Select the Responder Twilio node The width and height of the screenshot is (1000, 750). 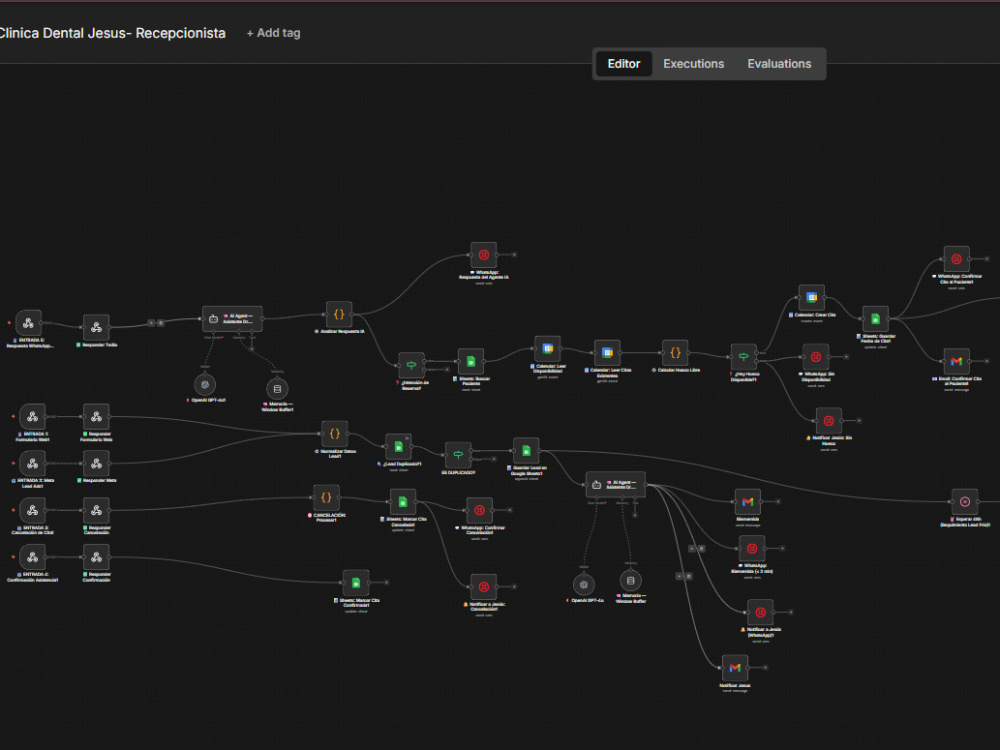click(96, 327)
